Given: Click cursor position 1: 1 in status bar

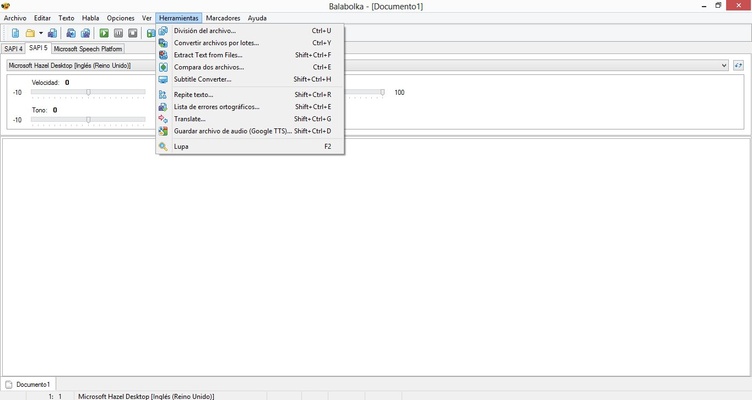Looking at the screenshot, I should tap(55, 396).
